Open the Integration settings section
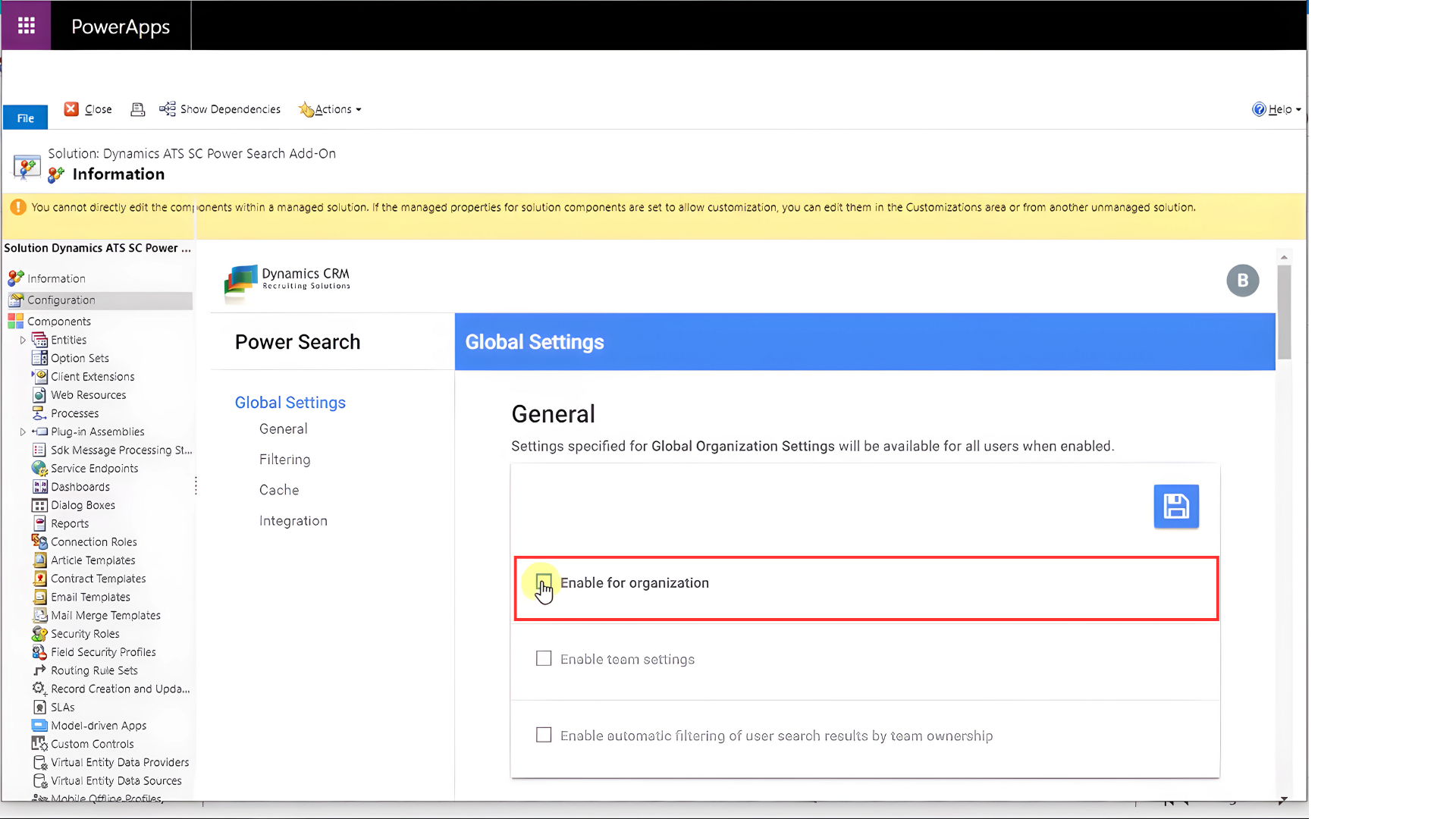1456x819 pixels. point(293,521)
